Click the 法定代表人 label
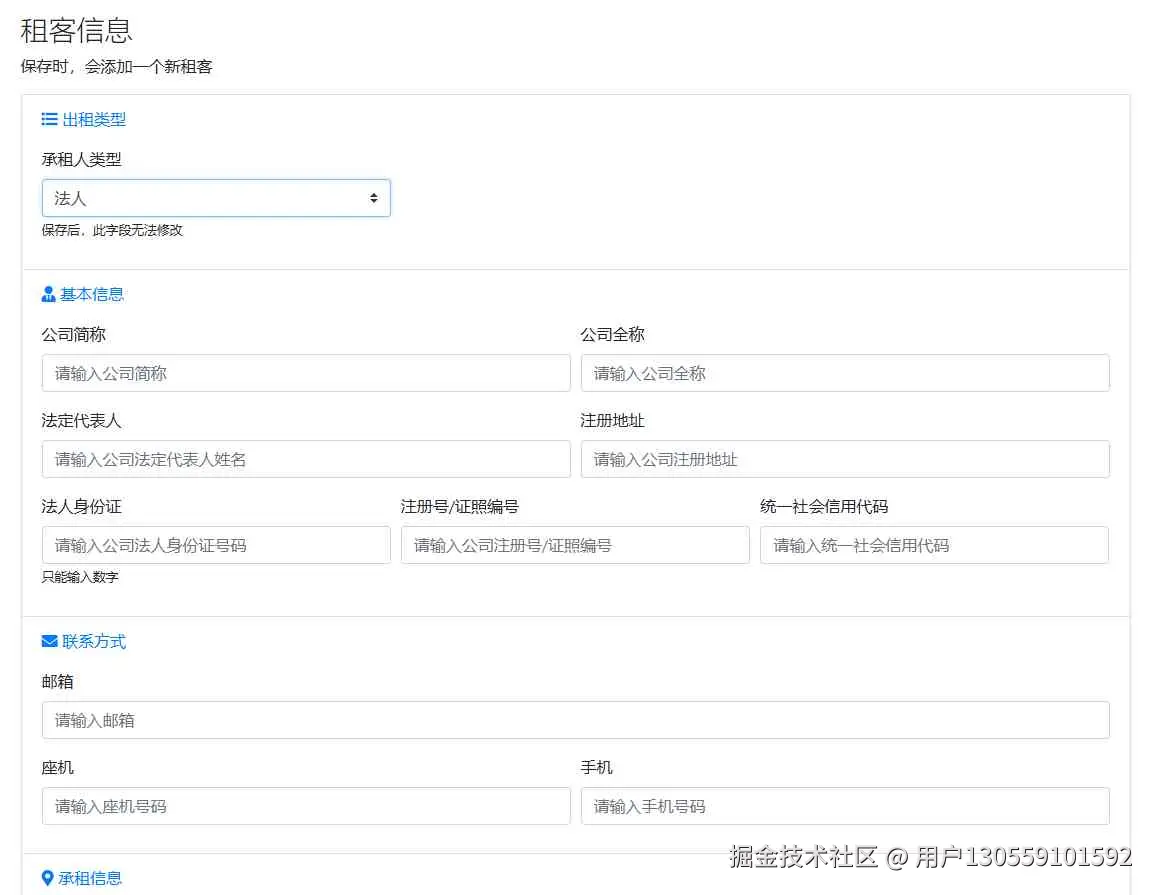 pos(81,421)
